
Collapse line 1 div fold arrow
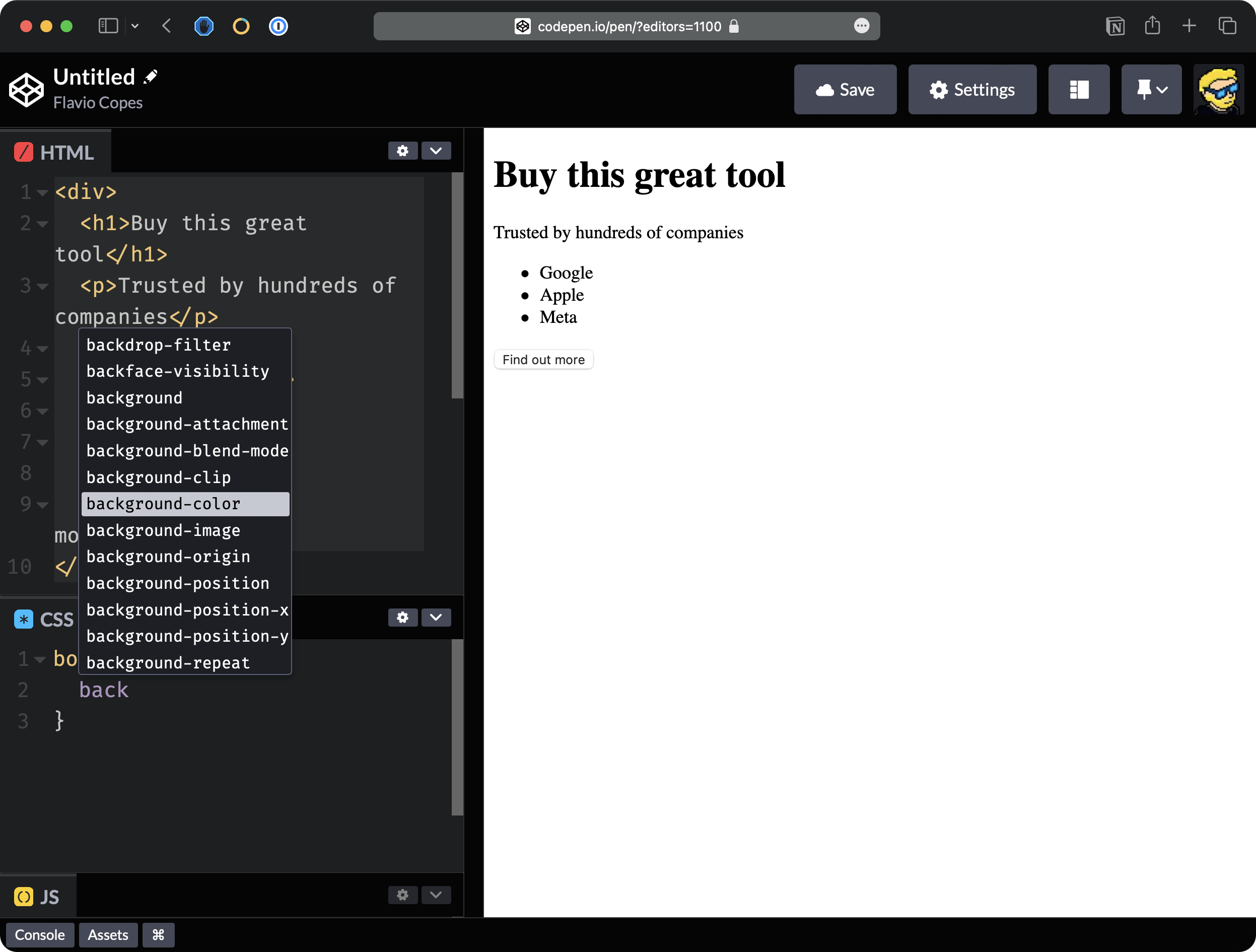43,193
